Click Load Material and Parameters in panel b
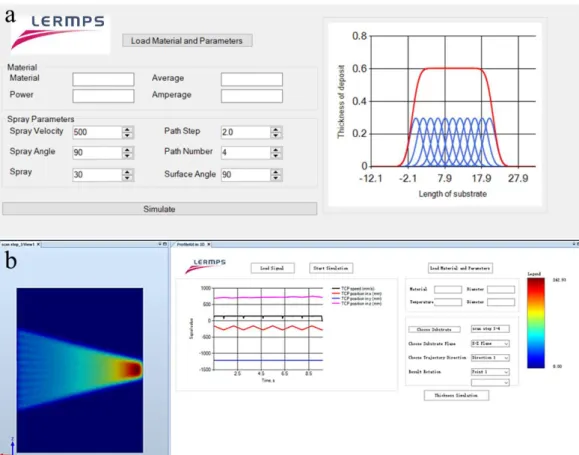This screenshot has height=455, width=579. [460, 268]
